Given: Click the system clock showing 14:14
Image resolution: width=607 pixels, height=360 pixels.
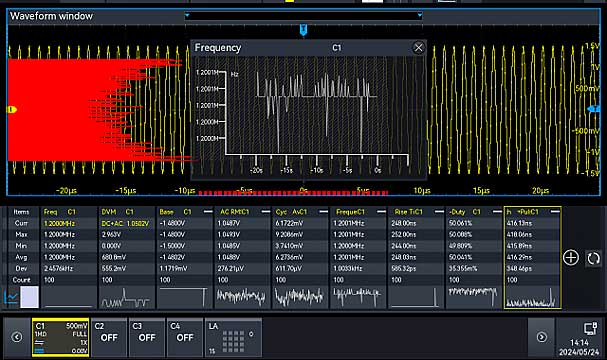Looking at the screenshot, I should pyautogui.click(x=579, y=343).
